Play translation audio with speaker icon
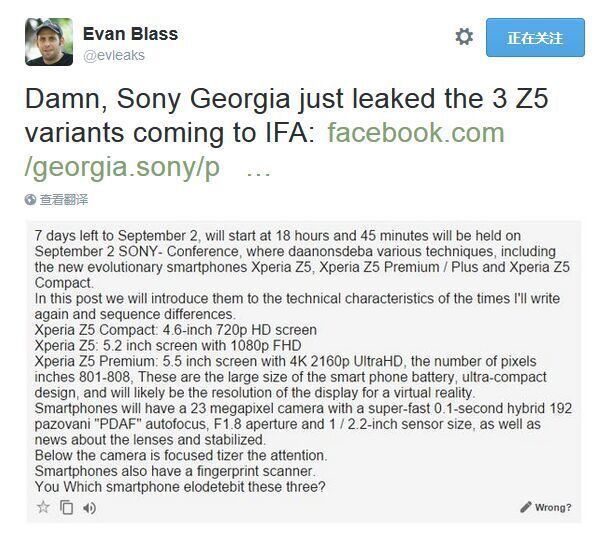The image size is (610, 543). pyautogui.click(x=90, y=507)
